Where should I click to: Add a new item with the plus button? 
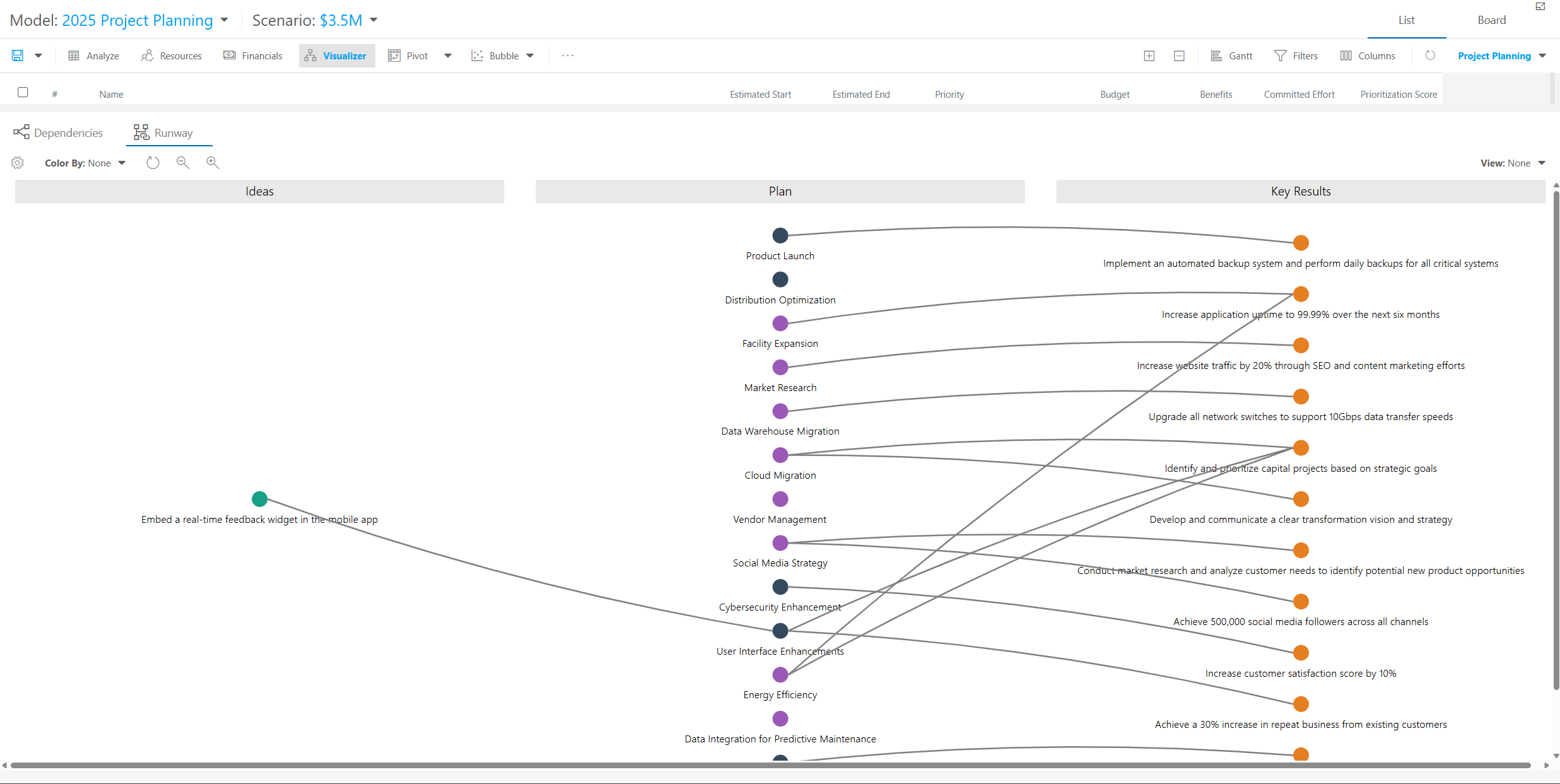1148,56
